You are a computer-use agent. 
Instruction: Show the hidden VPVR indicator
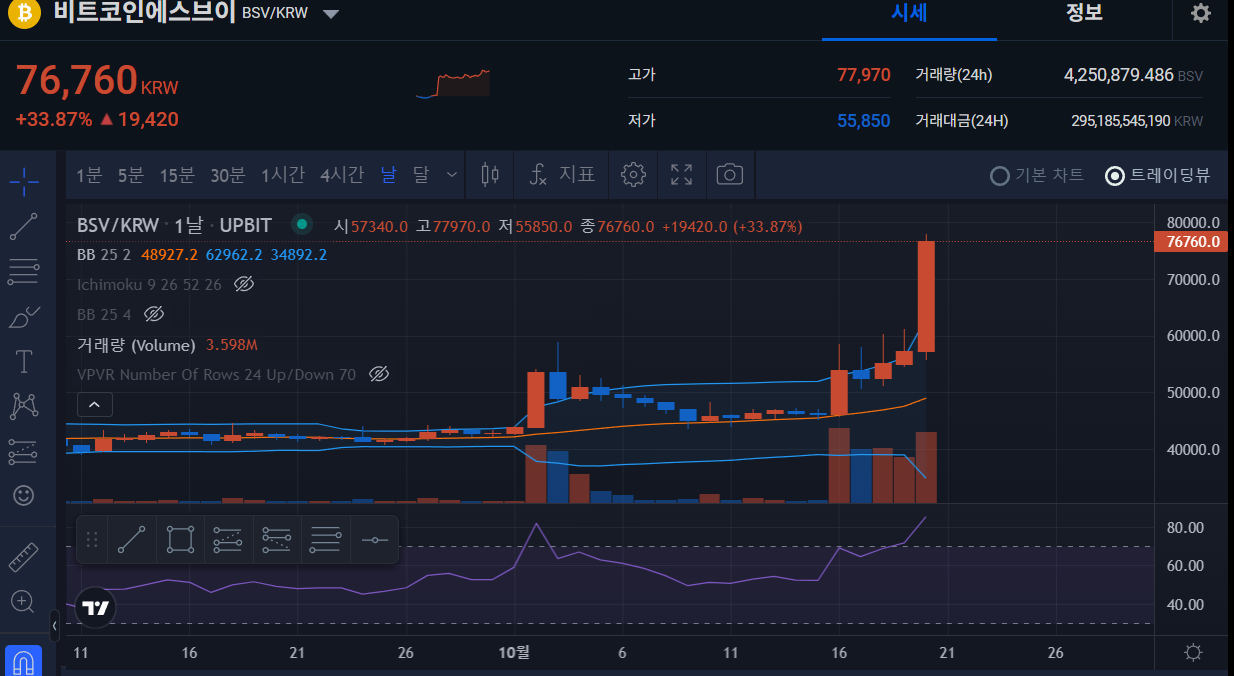[378, 374]
